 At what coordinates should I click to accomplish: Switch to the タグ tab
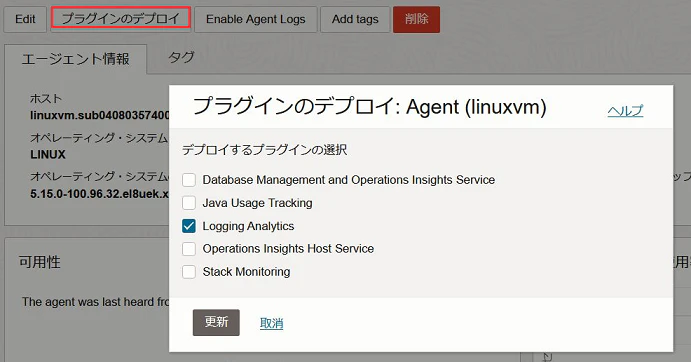coord(181,57)
